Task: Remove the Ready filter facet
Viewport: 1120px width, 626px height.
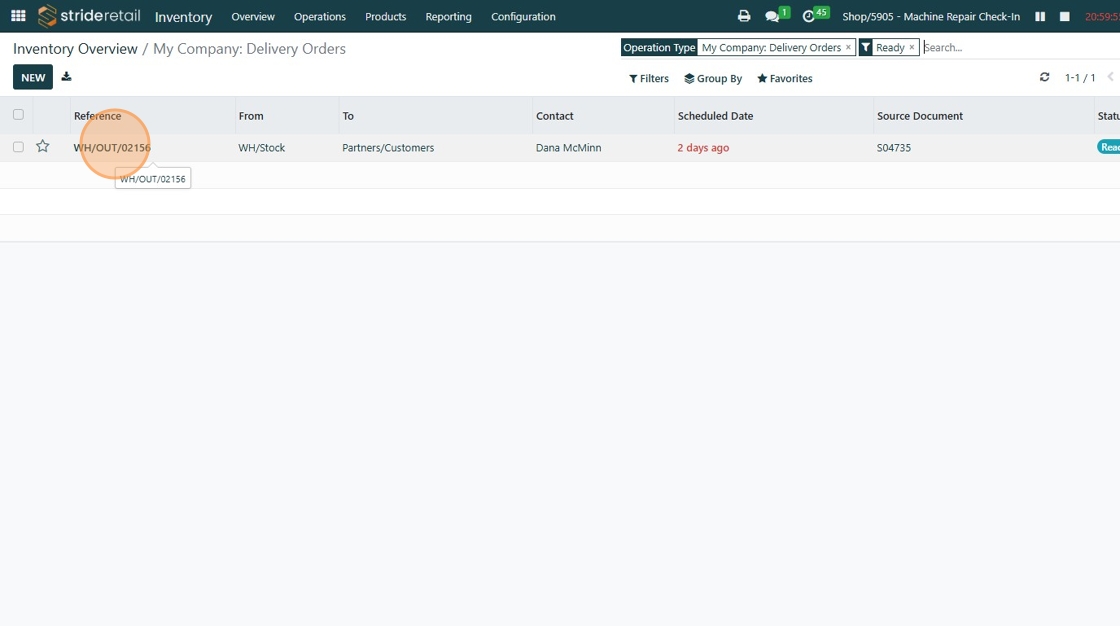Action: coord(911,47)
